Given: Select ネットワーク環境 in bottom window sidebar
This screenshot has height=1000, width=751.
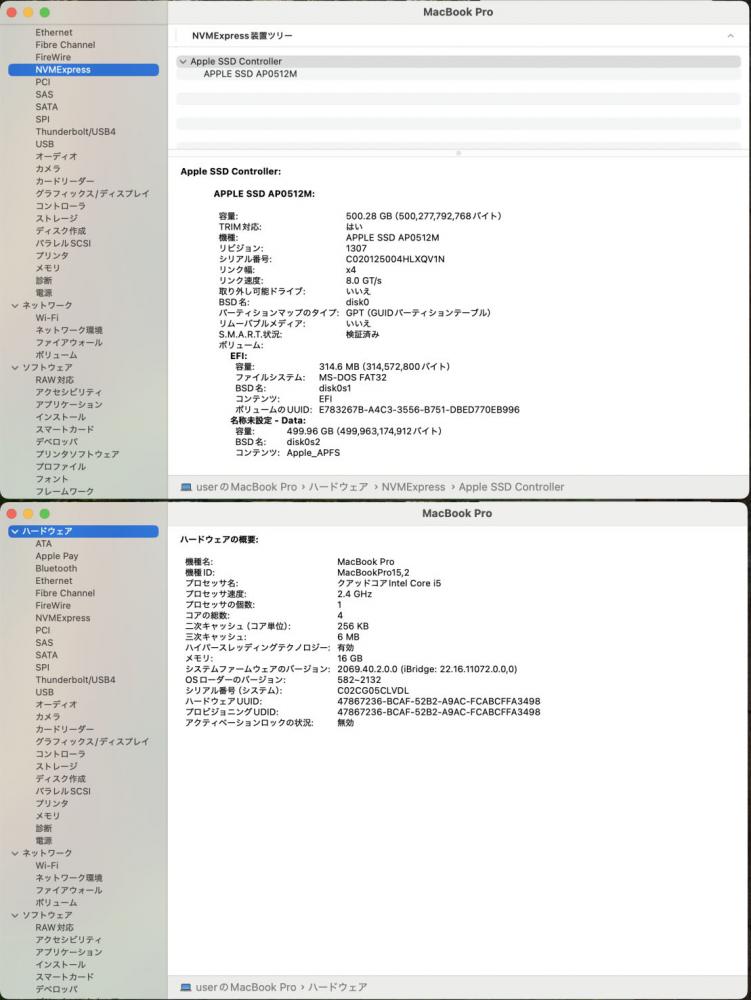Looking at the screenshot, I should click(68, 878).
